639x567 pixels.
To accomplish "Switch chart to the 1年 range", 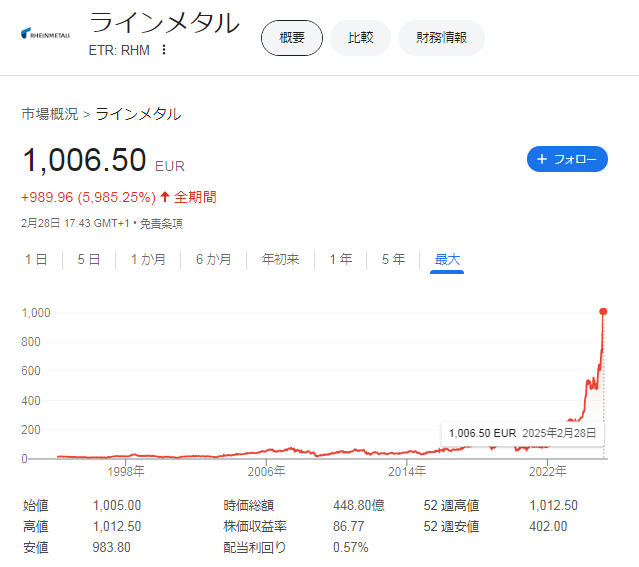I will pyautogui.click(x=341, y=259).
